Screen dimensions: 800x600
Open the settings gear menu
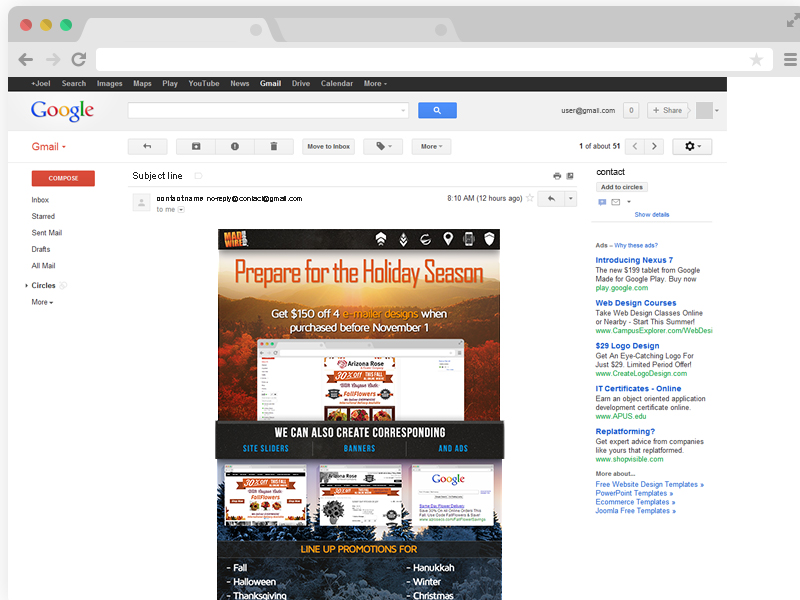[x=692, y=146]
